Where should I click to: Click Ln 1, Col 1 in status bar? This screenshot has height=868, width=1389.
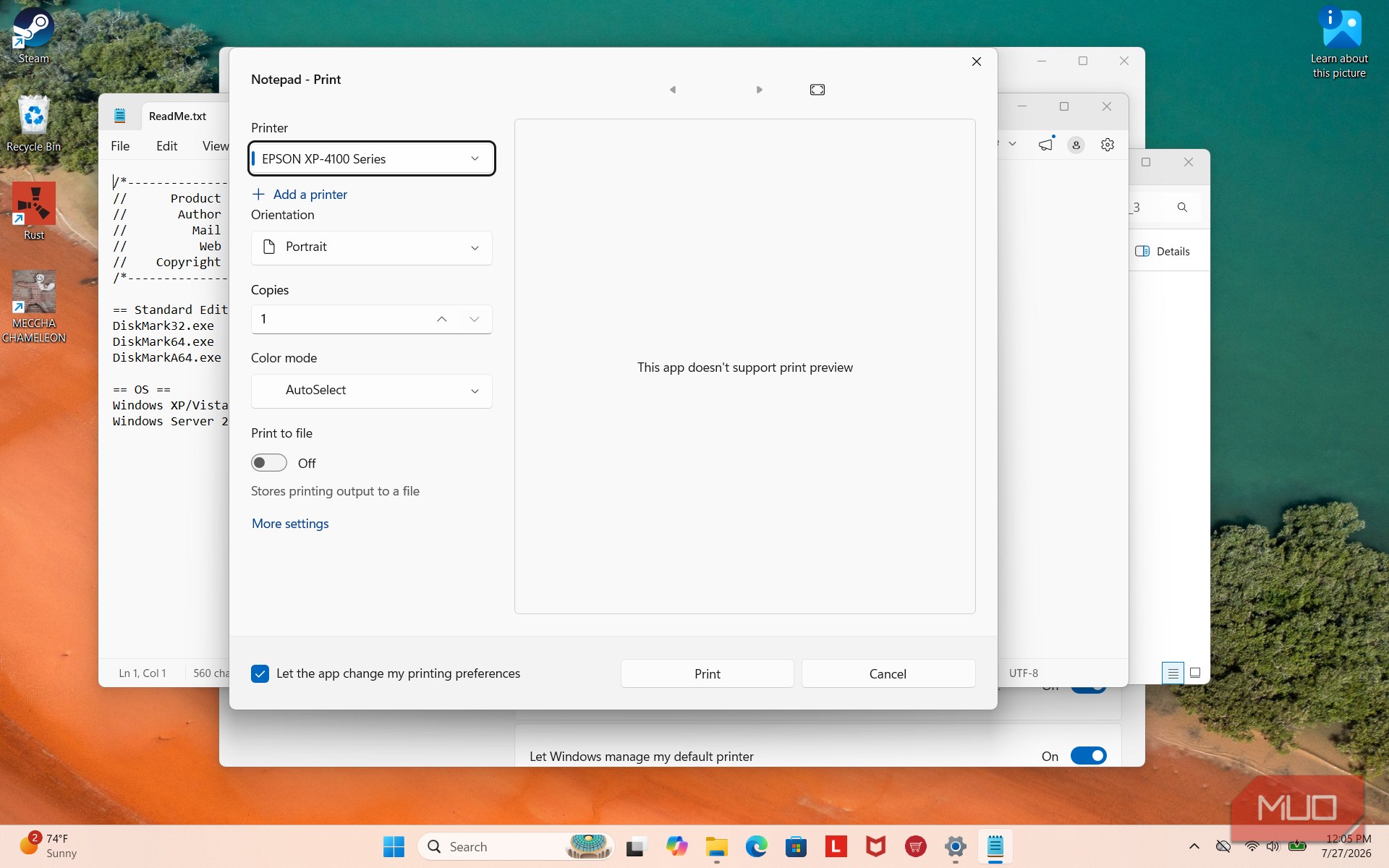(x=143, y=673)
